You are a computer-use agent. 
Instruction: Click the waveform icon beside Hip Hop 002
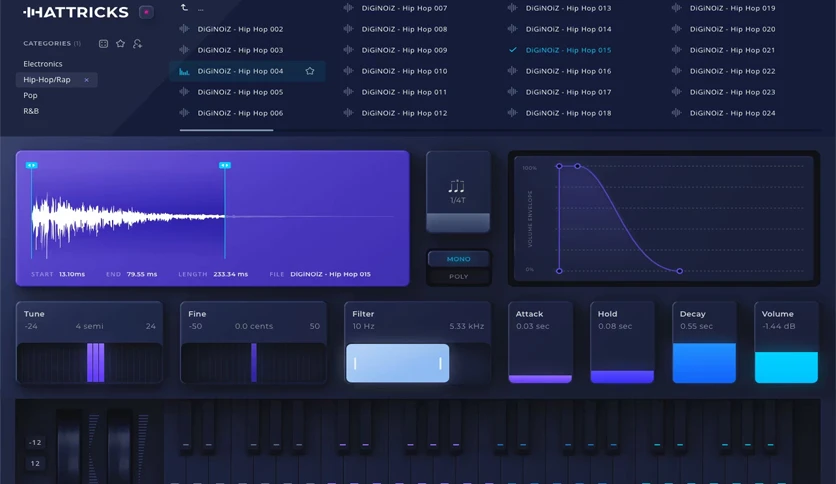184,29
